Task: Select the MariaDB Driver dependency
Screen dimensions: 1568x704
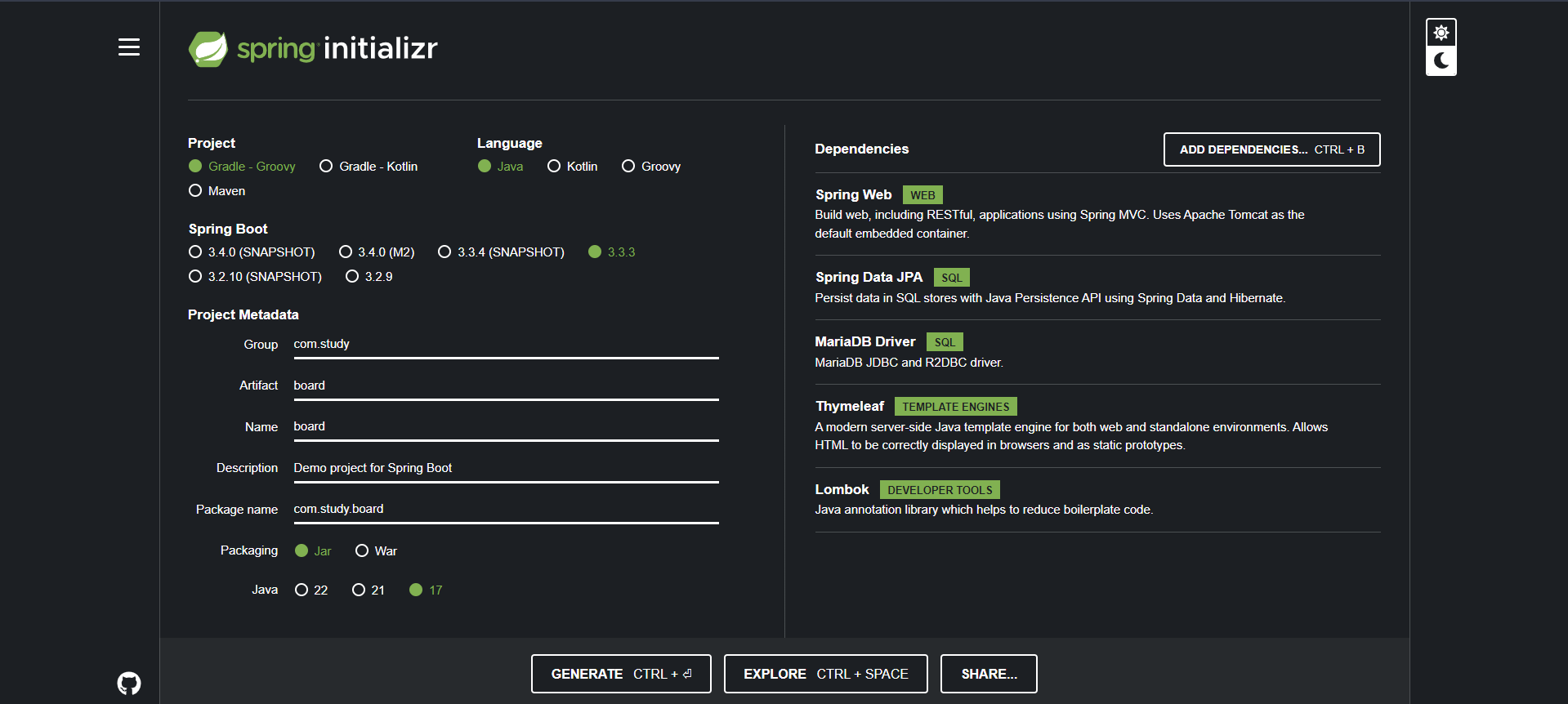Action: click(x=1097, y=352)
